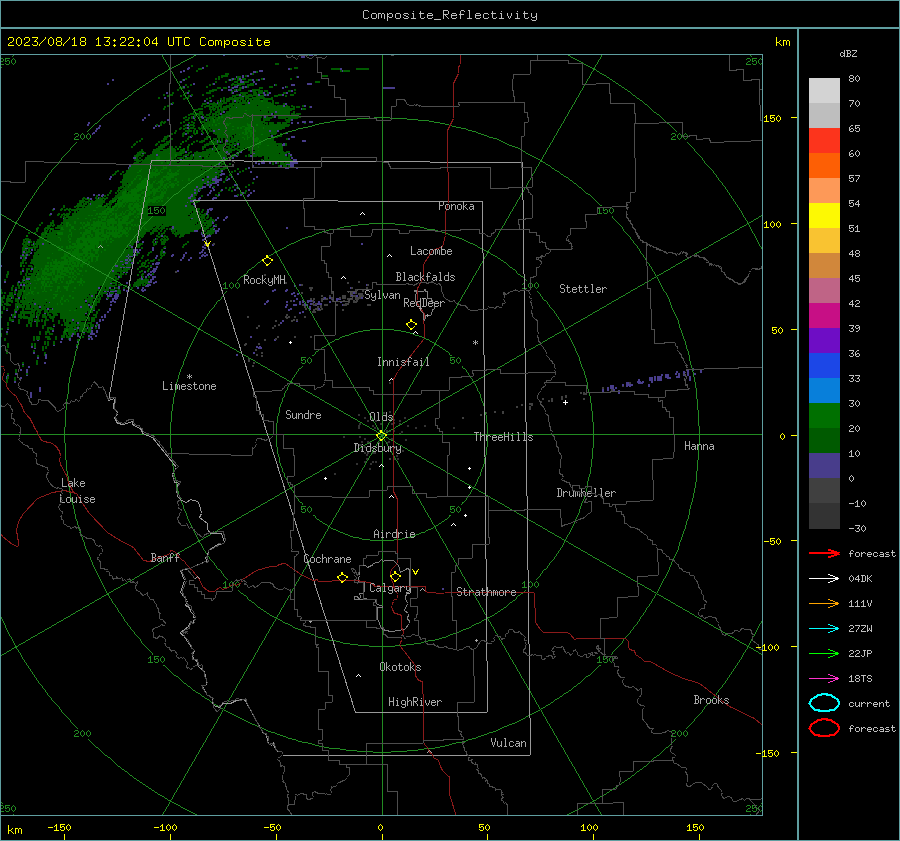This screenshot has height=841, width=900.
Task: Click the Hanna label
Action: pyautogui.click(x=699, y=446)
